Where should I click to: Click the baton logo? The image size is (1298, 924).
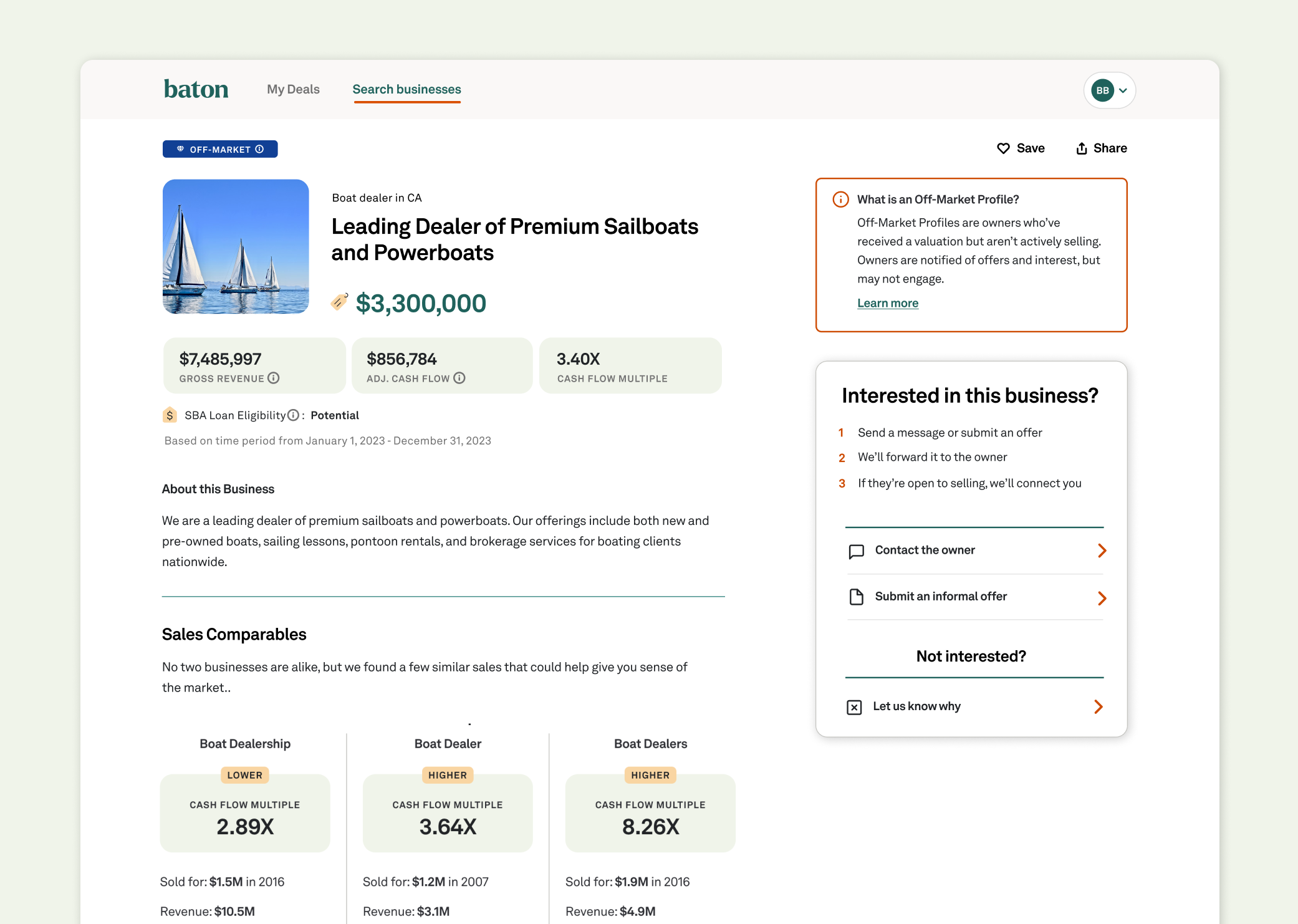tap(196, 89)
